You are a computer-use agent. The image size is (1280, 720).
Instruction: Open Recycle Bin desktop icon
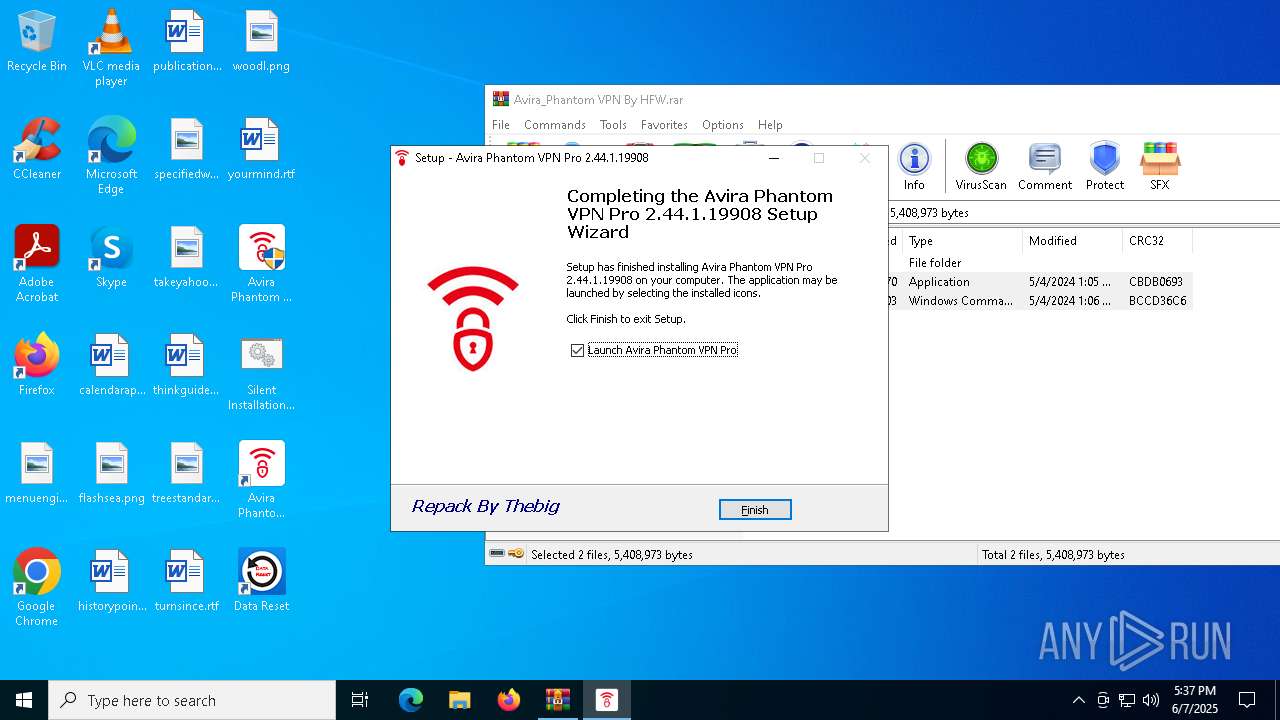click(x=37, y=41)
